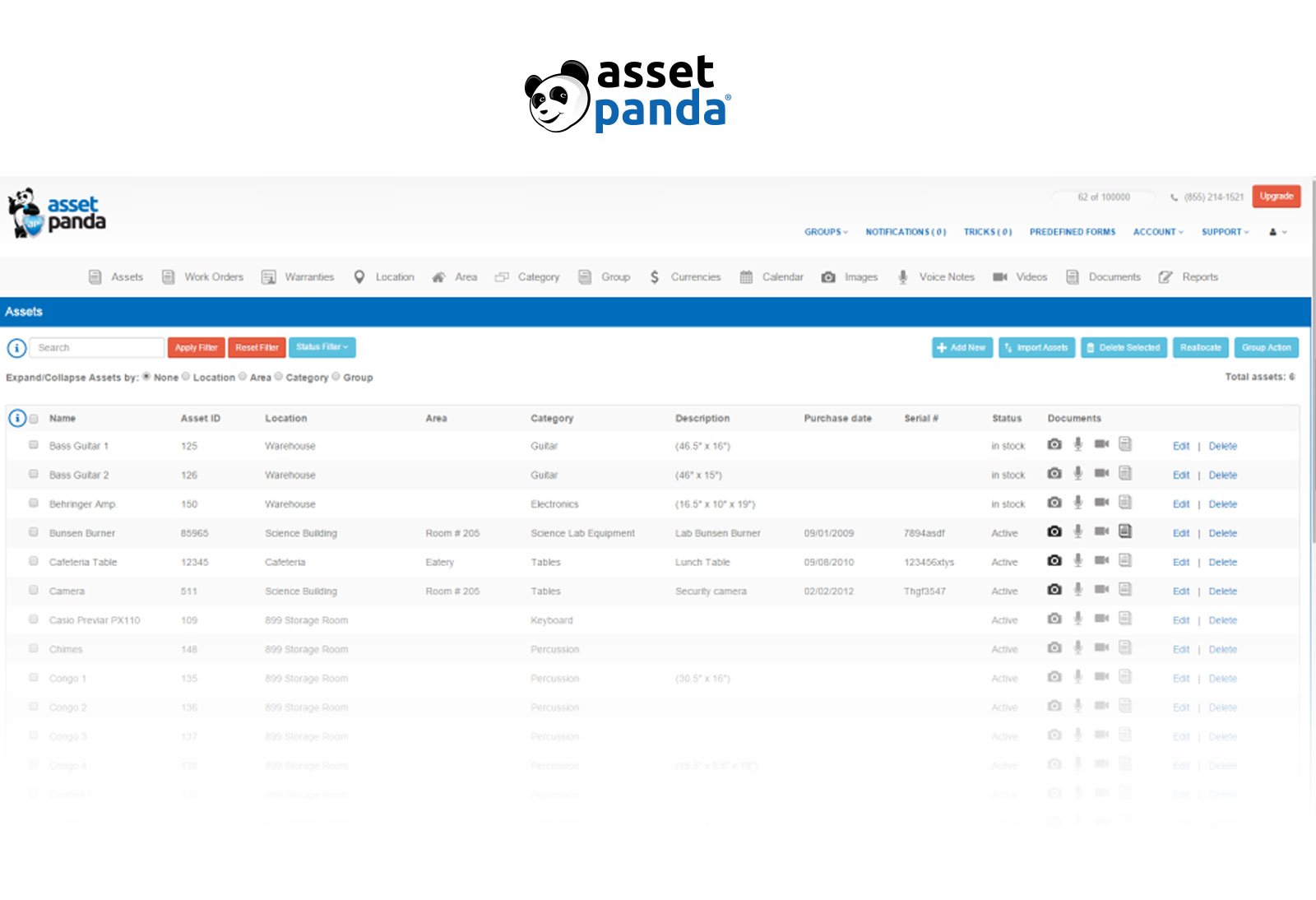The width and height of the screenshot is (1316, 900).
Task: Click the info icon beside Search
Action: click(16, 348)
